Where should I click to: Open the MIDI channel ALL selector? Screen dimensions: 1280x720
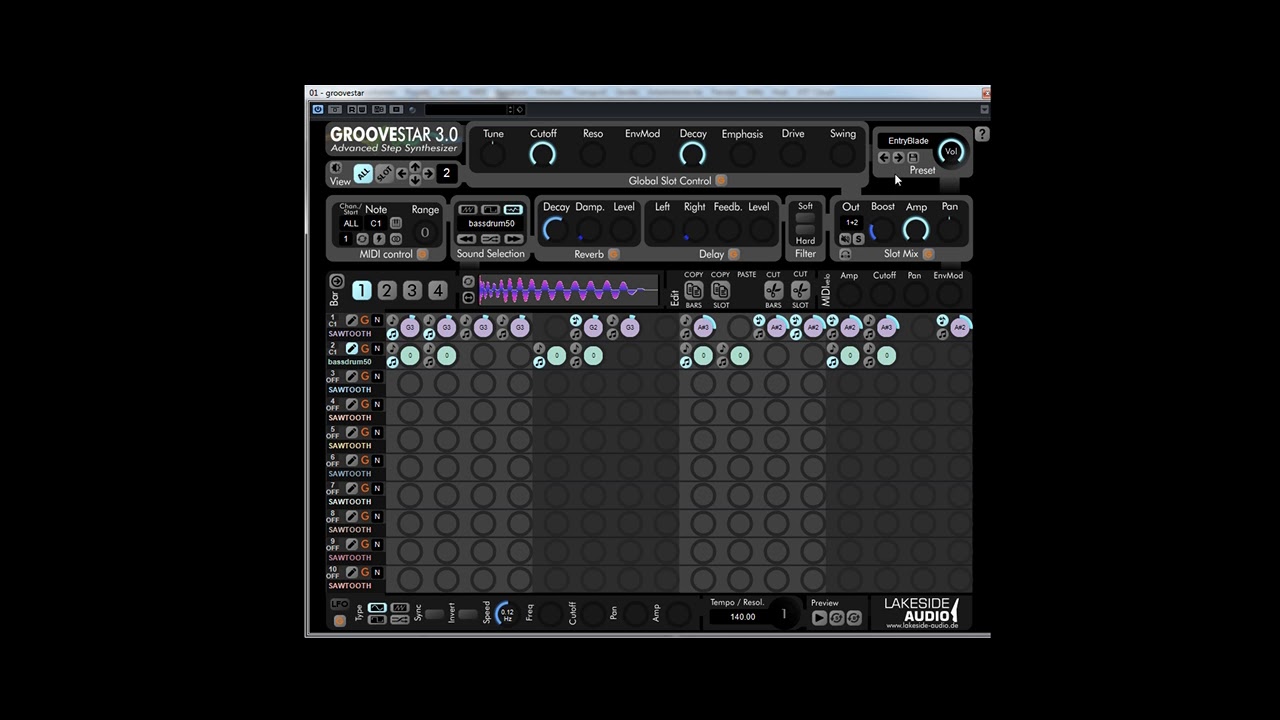coord(351,223)
